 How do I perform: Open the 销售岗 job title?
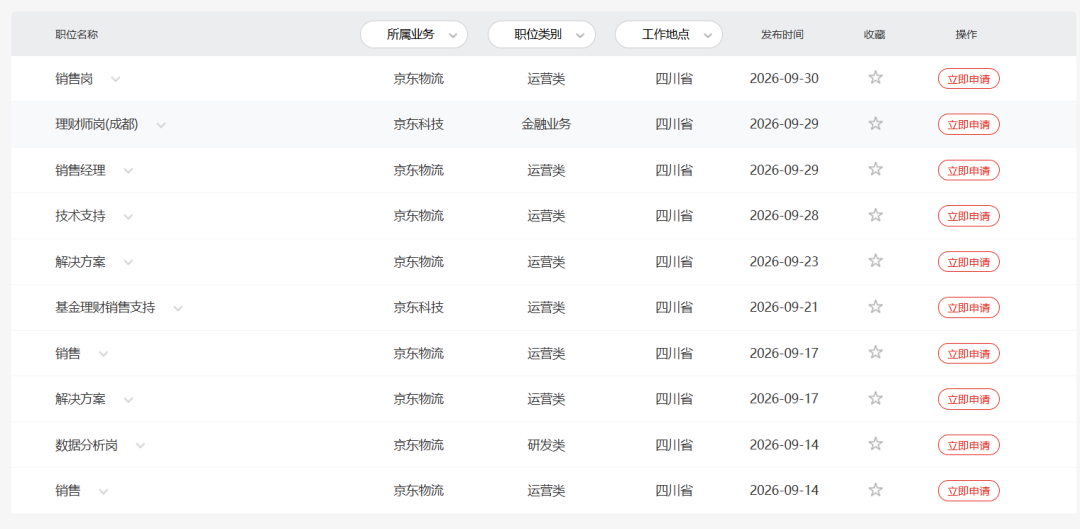click(74, 79)
